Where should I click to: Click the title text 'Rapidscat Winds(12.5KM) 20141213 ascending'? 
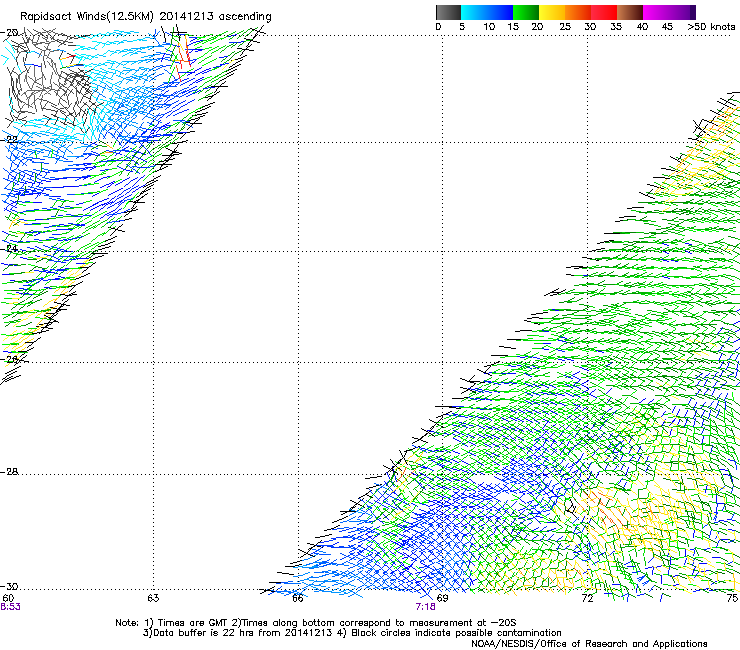(x=146, y=17)
